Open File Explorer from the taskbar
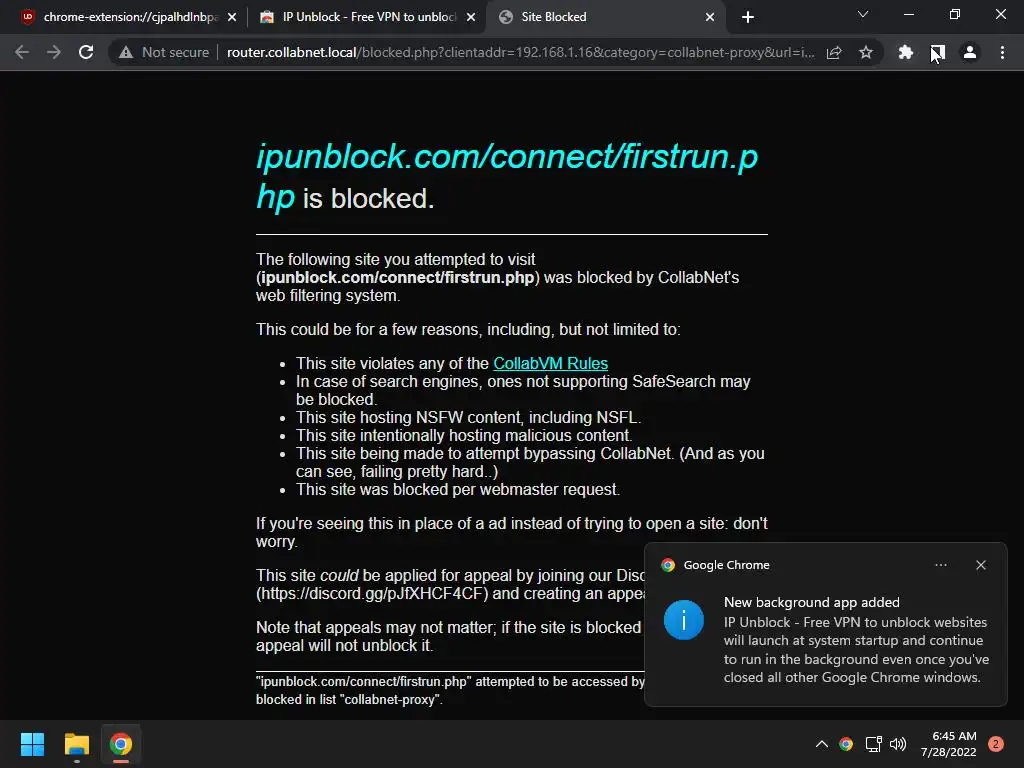This screenshot has width=1024, height=768. pyautogui.click(x=76, y=744)
